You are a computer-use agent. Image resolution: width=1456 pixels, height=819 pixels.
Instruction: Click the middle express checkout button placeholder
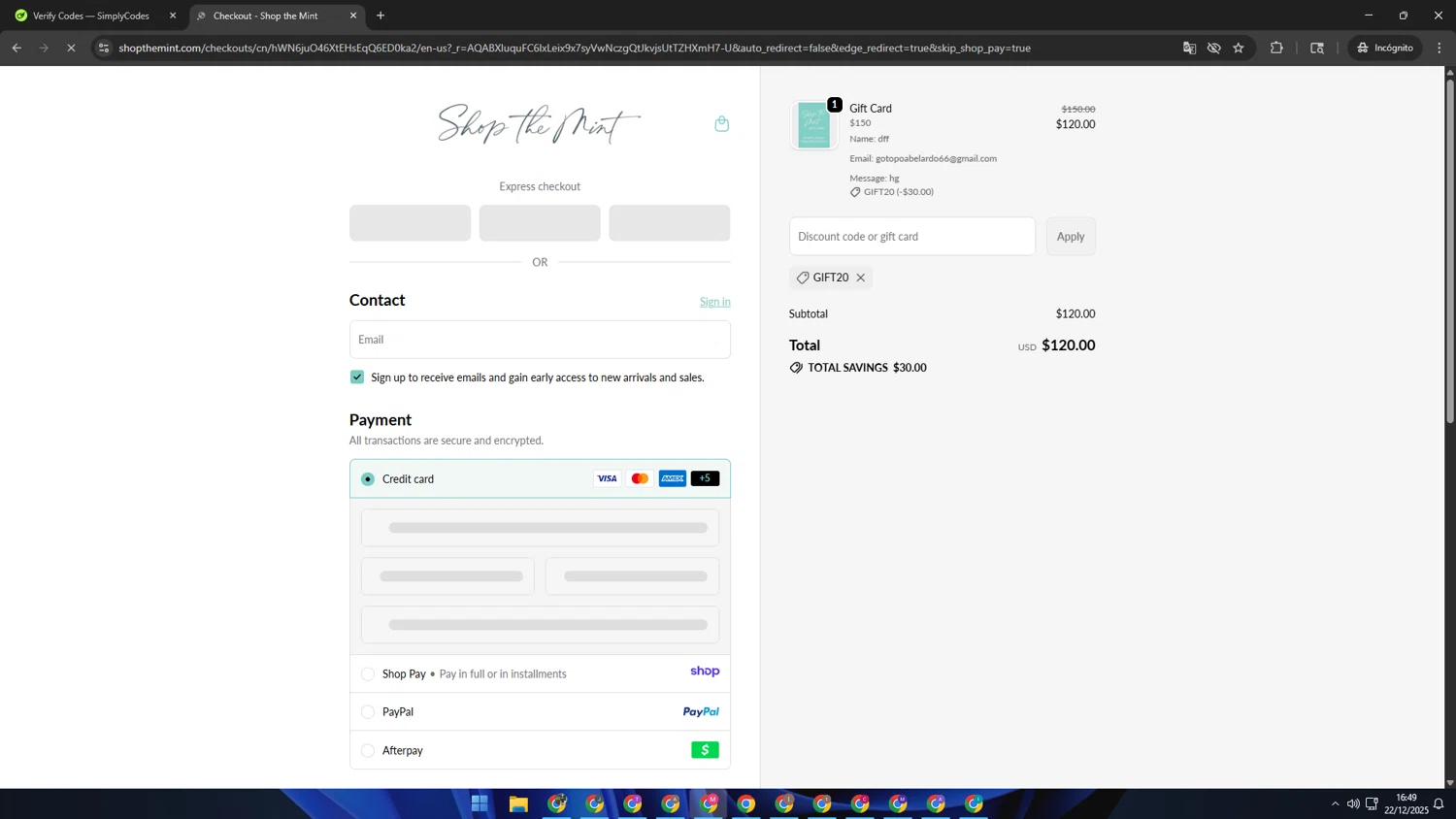(x=540, y=222)
